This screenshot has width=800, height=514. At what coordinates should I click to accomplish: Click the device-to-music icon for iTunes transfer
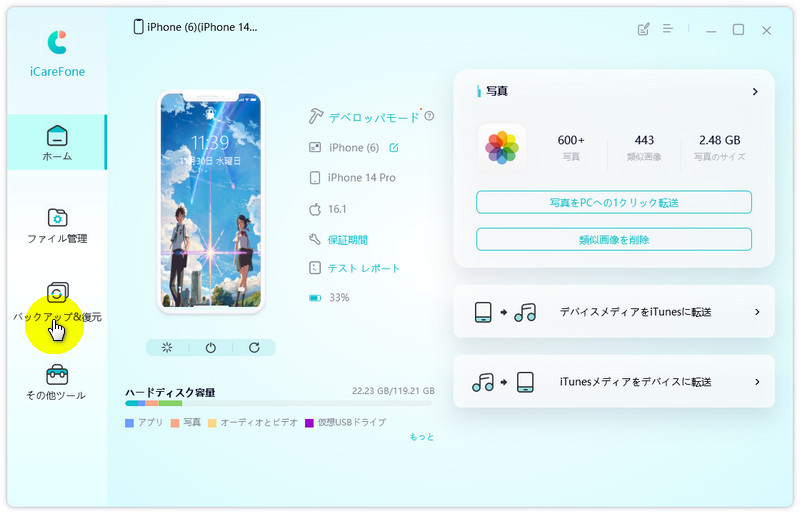pyautogui.click(x=505, y=312)
